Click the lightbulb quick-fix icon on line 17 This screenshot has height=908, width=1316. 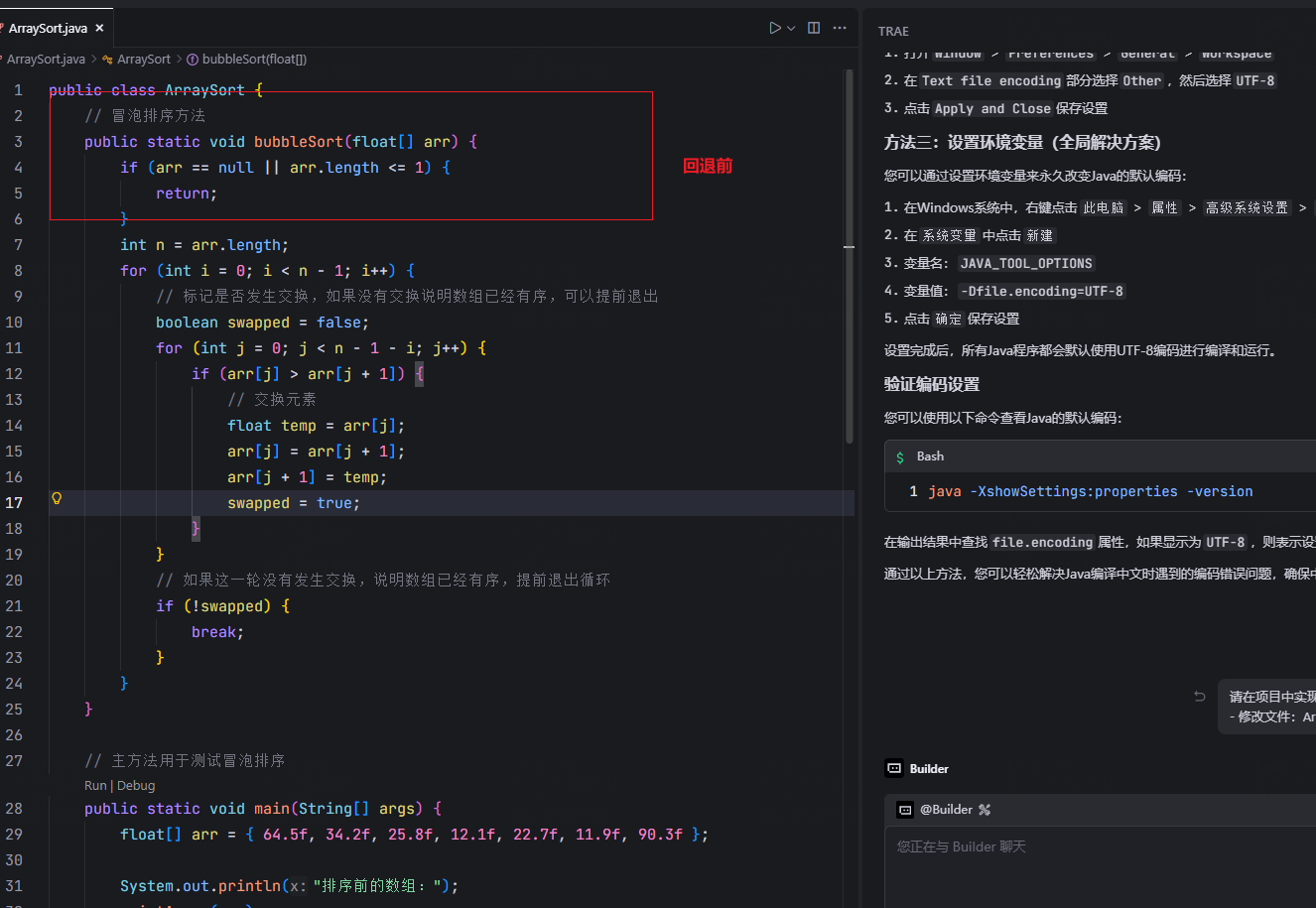(x=57, y=498)
